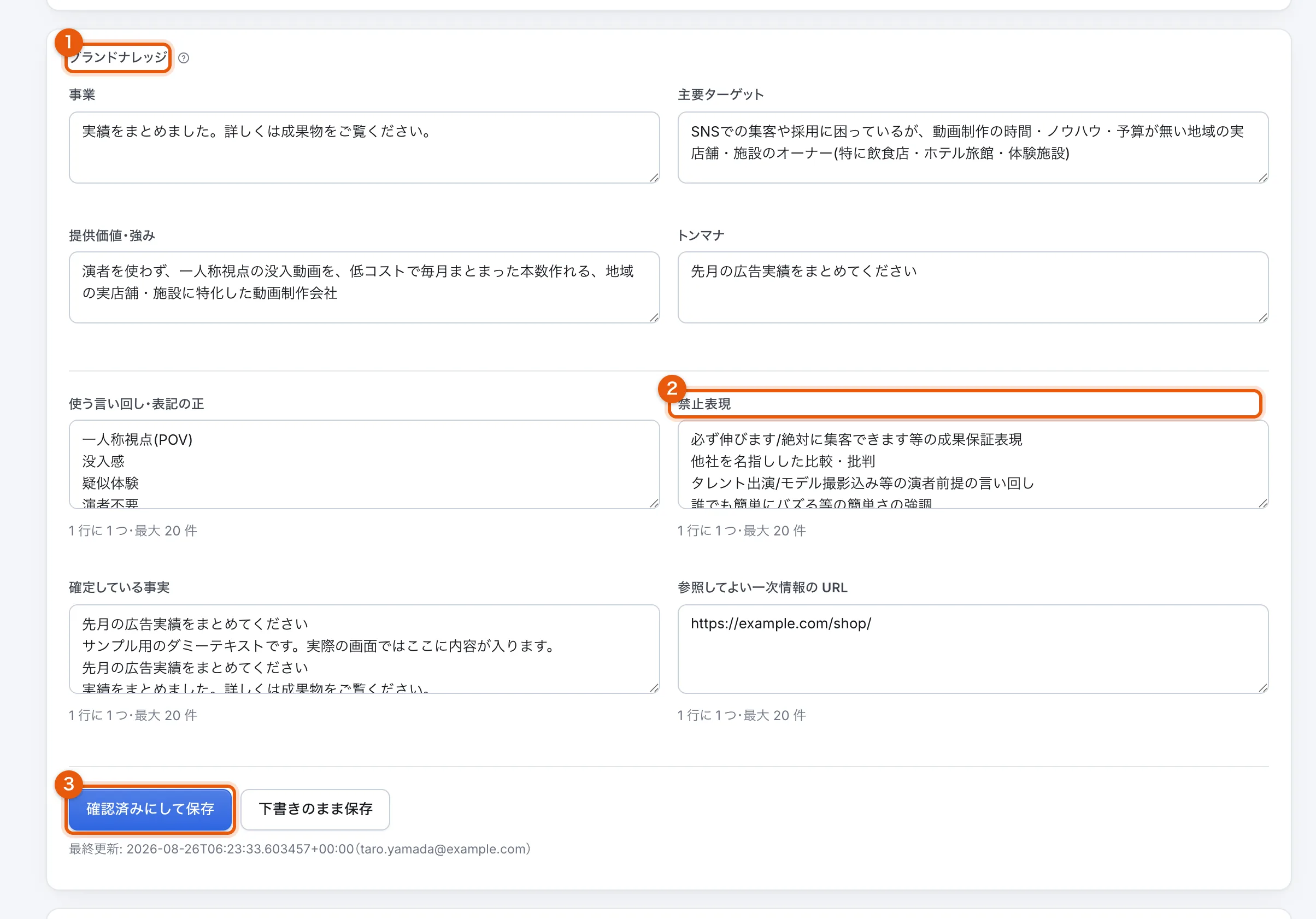
Task: Click resize handle of 確定している事実 text area
Action: tap(654, 687)
